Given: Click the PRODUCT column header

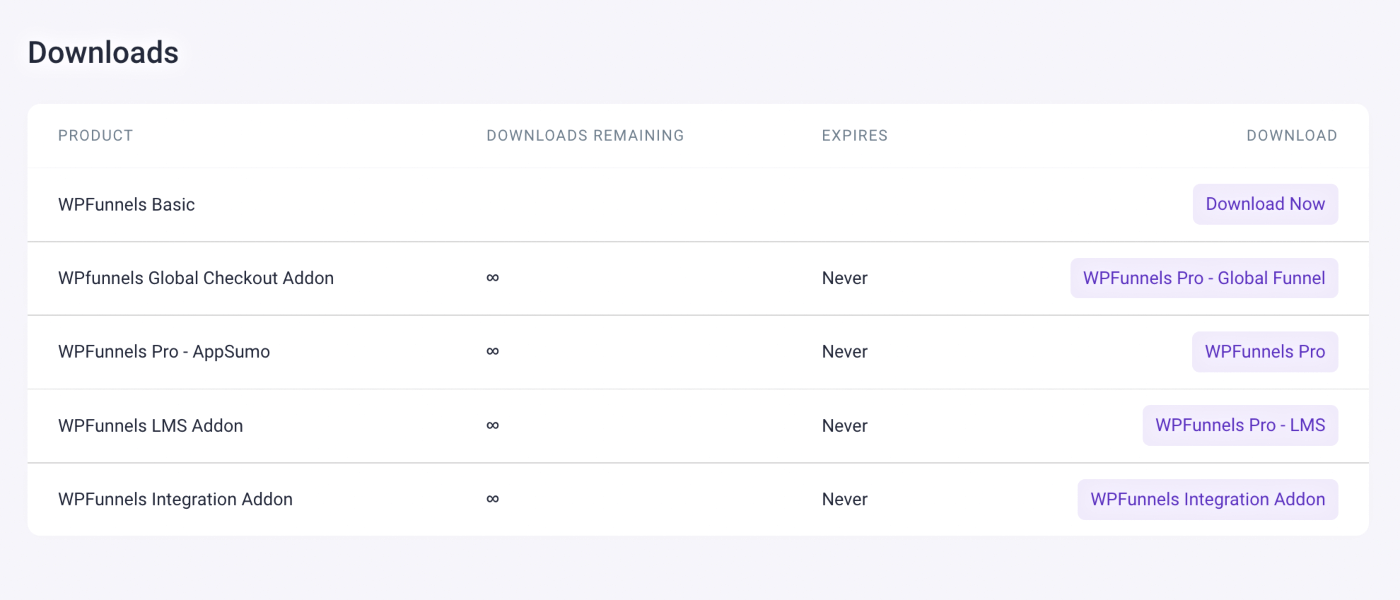Looking at the screenshot, I should pyautogui.click(x=95, y=136).
